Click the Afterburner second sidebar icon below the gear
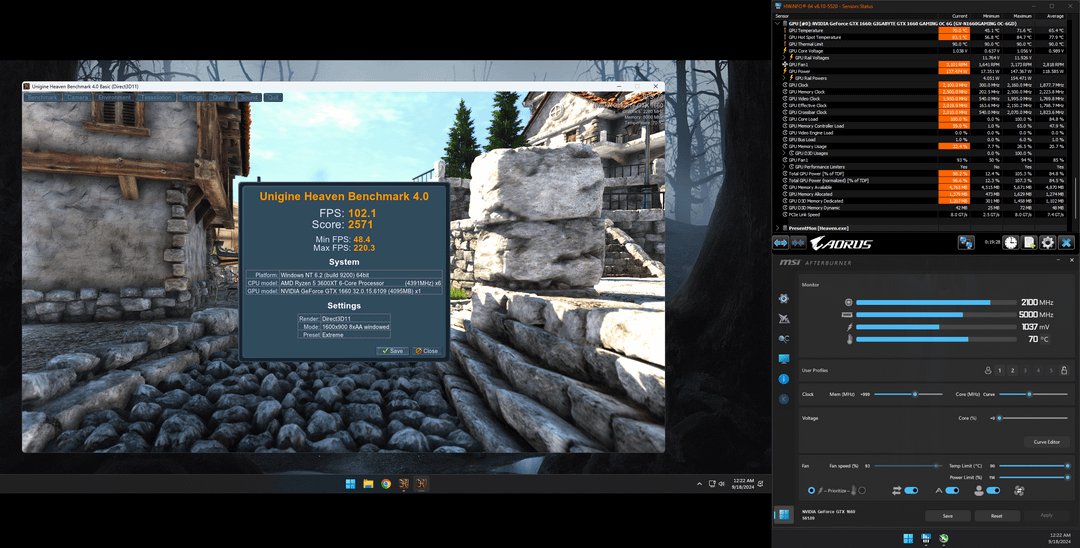This screenshot has width=1080, height=548. click(783, 318)
